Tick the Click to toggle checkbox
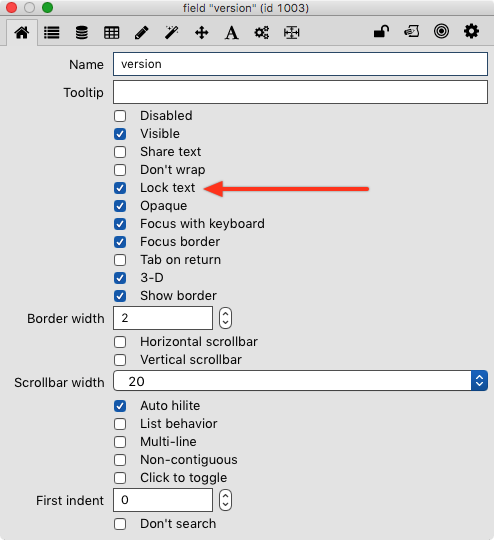The height and width of the screenshot is (540, 494). 120,478
